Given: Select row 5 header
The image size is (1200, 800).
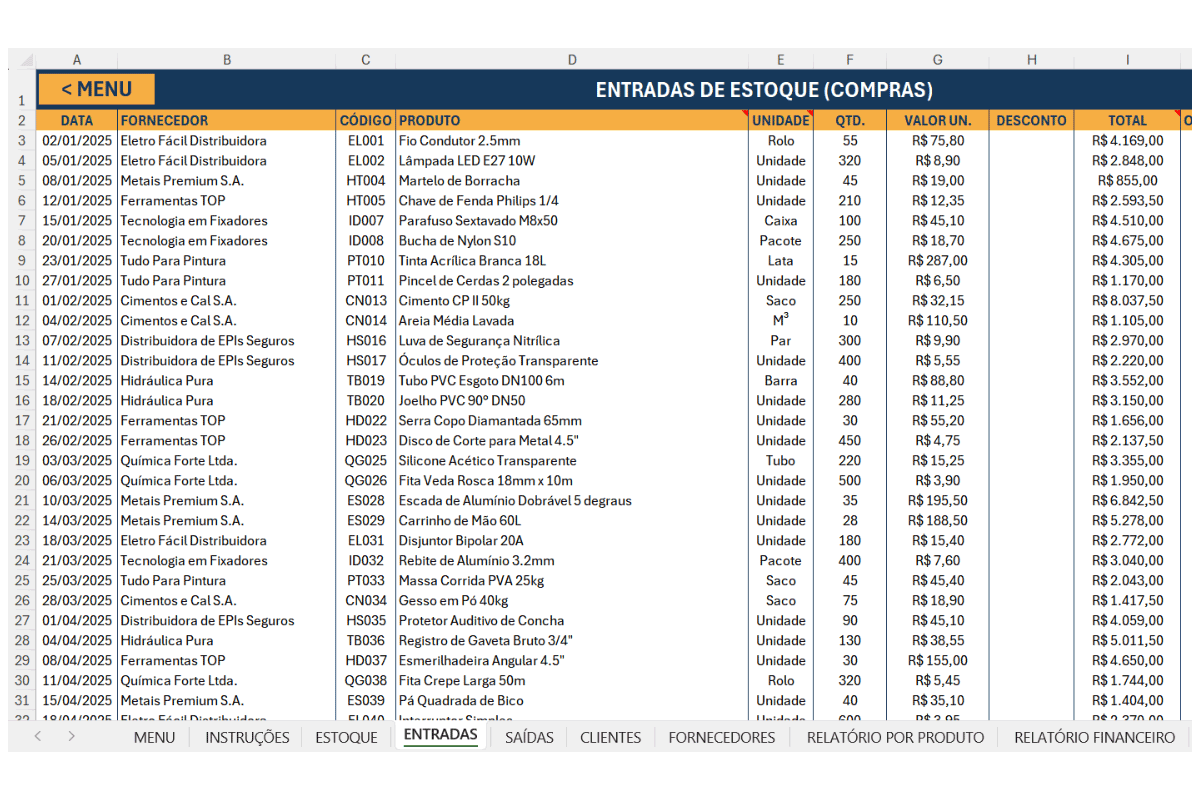Looking at the screenshot, I should pos(22,180).
